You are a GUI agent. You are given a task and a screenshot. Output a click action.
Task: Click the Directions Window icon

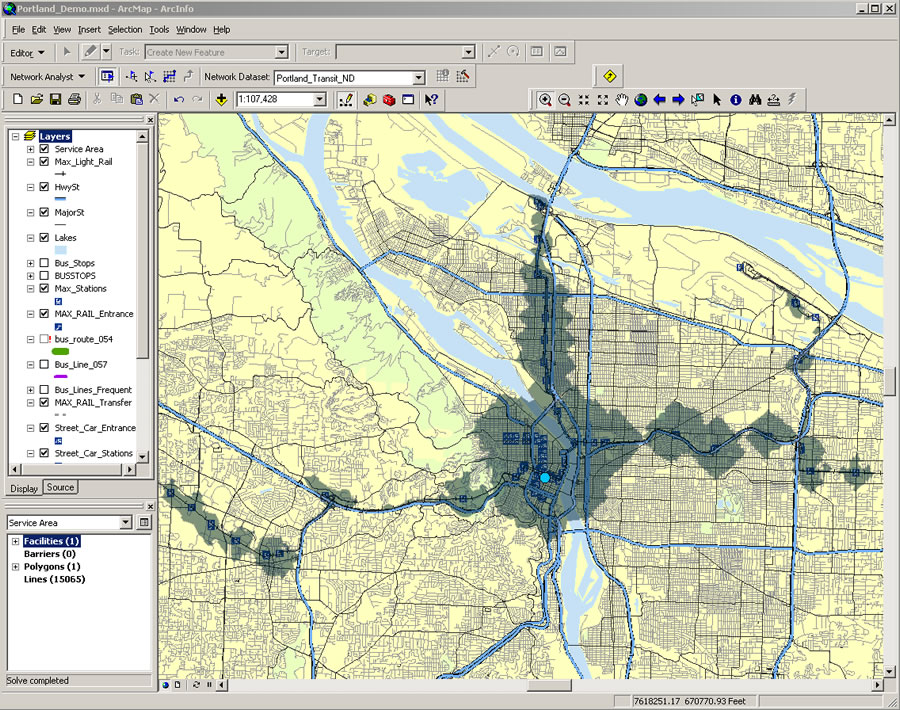[188, 76]
